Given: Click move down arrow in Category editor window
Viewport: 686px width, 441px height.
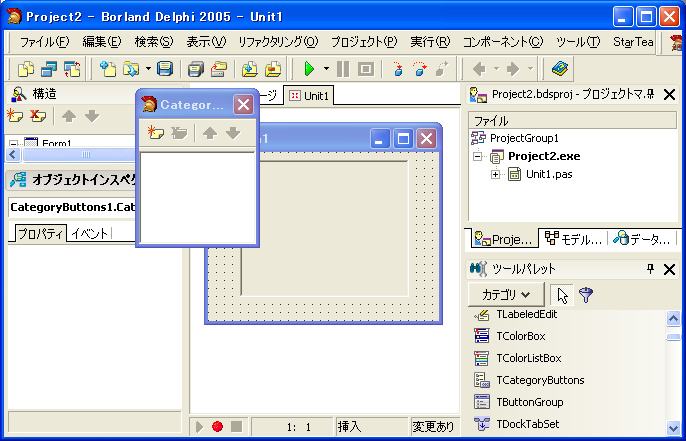Looking at the screenshot, I should [233, 133].
